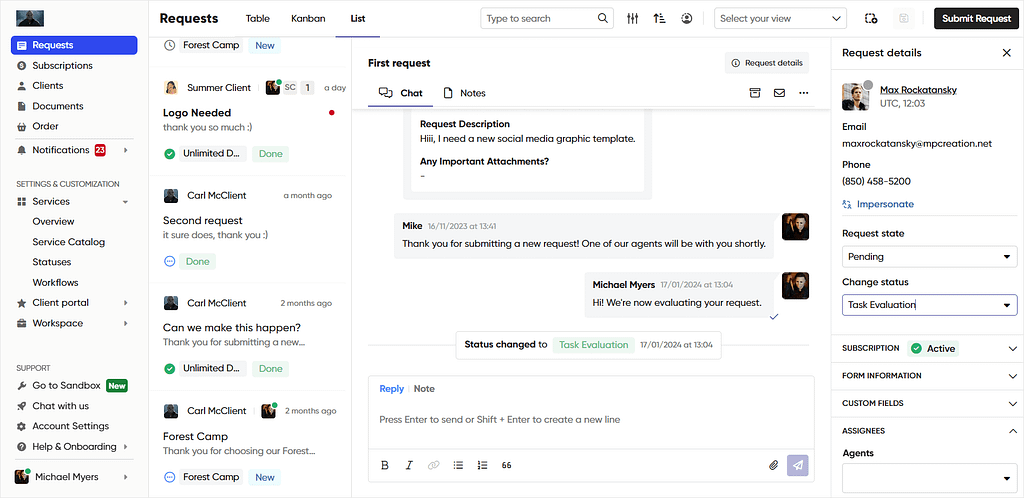The width and height of the screenshot is (1024, 498).
Task: Open the three-dot more options menu
Action: pyautogui.click(x=804, y=93)
